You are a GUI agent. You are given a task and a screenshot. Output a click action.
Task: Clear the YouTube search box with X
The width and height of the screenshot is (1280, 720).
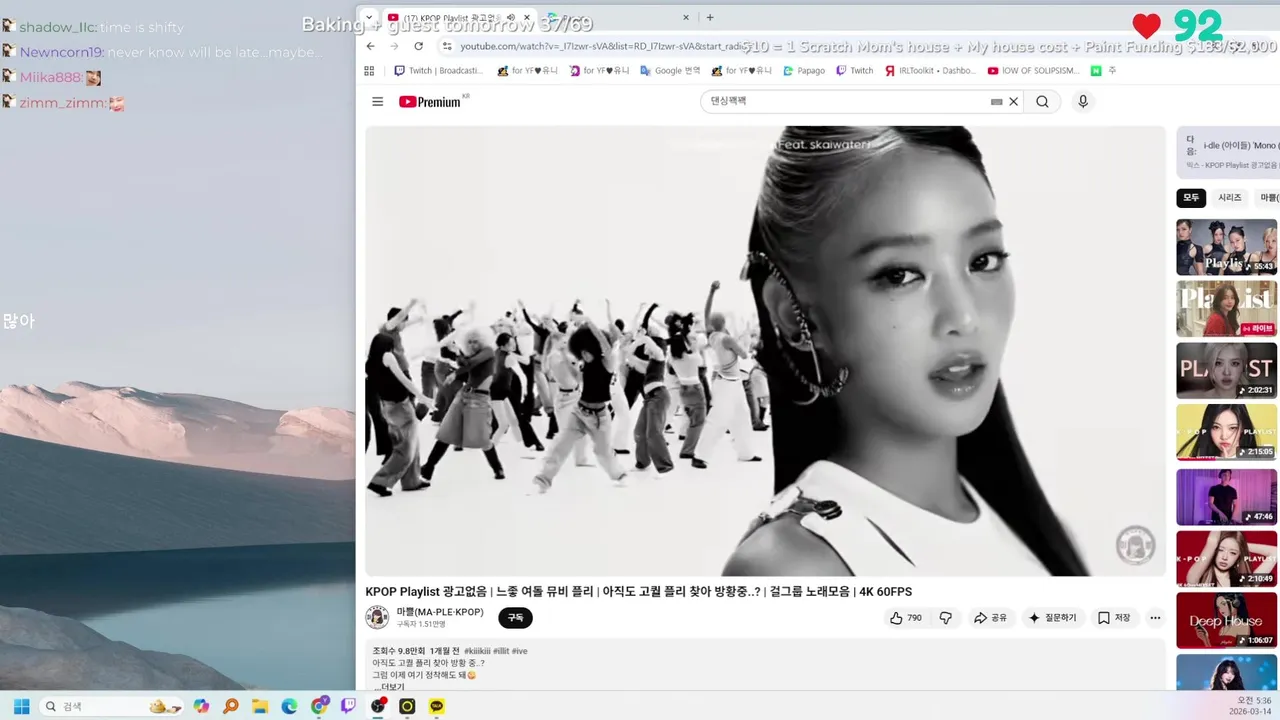pos(1013,101)
